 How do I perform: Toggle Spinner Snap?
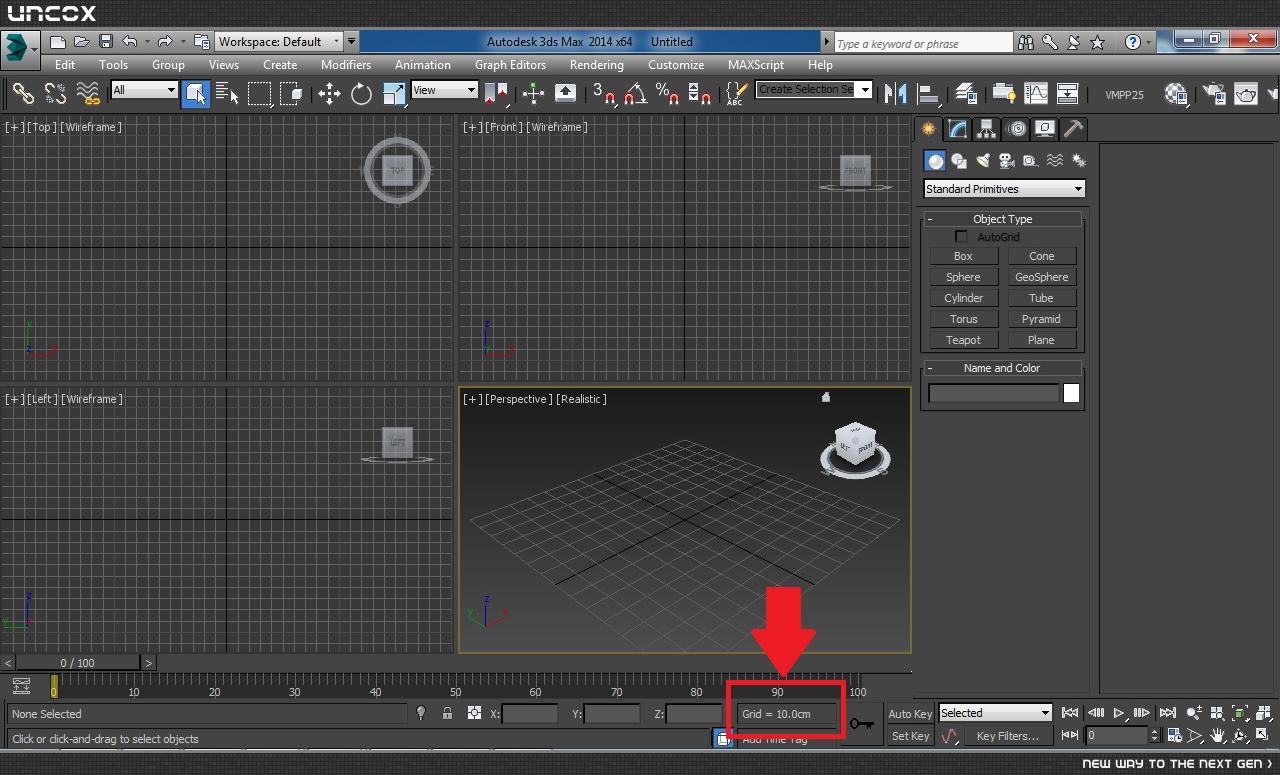pos(700,93)
